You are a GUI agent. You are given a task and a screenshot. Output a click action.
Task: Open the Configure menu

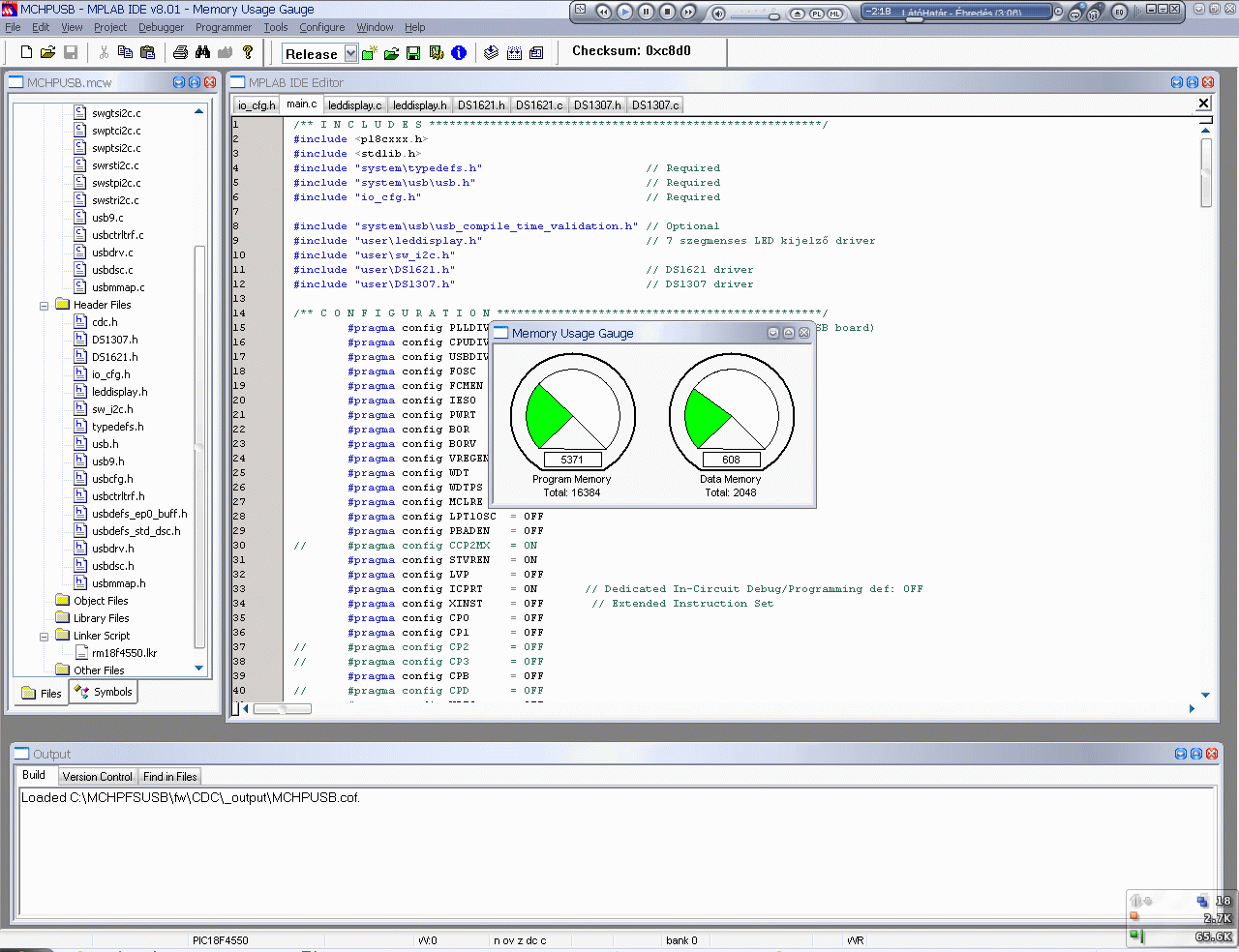tap(322, 27)
